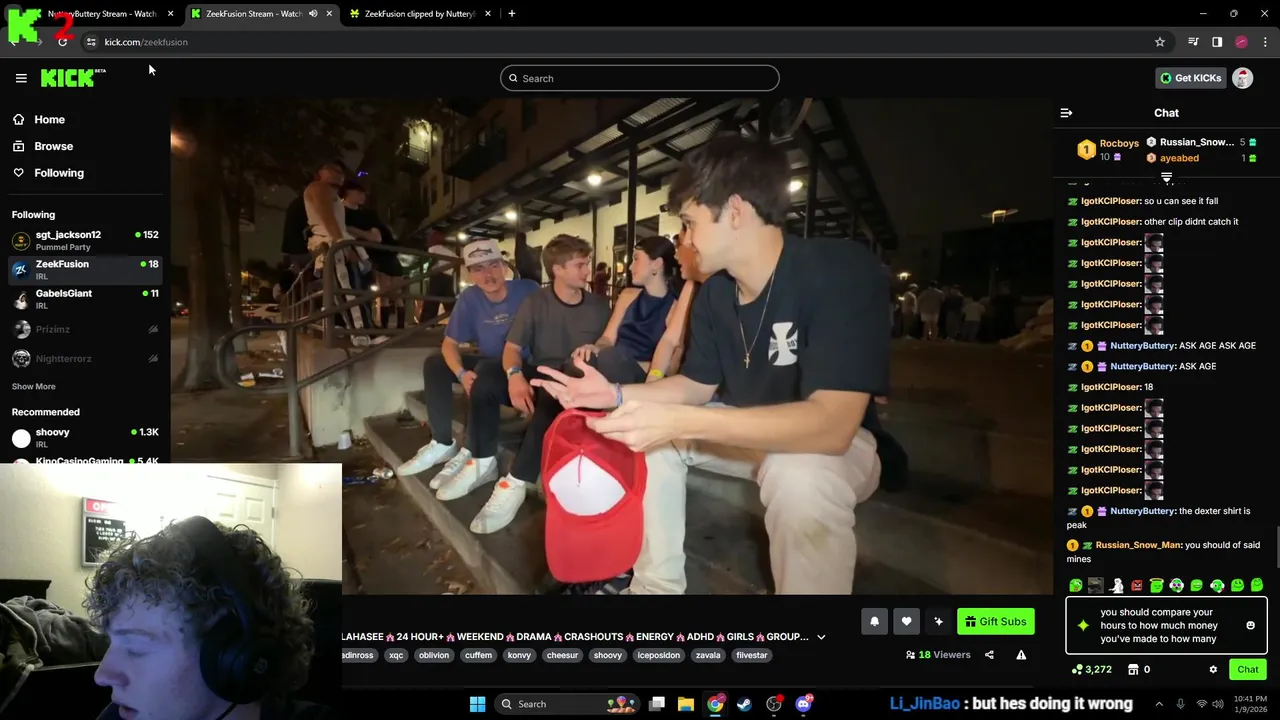
Task: Open sgt_jackson12 followed channel
Action: click(x=85, y=240)
